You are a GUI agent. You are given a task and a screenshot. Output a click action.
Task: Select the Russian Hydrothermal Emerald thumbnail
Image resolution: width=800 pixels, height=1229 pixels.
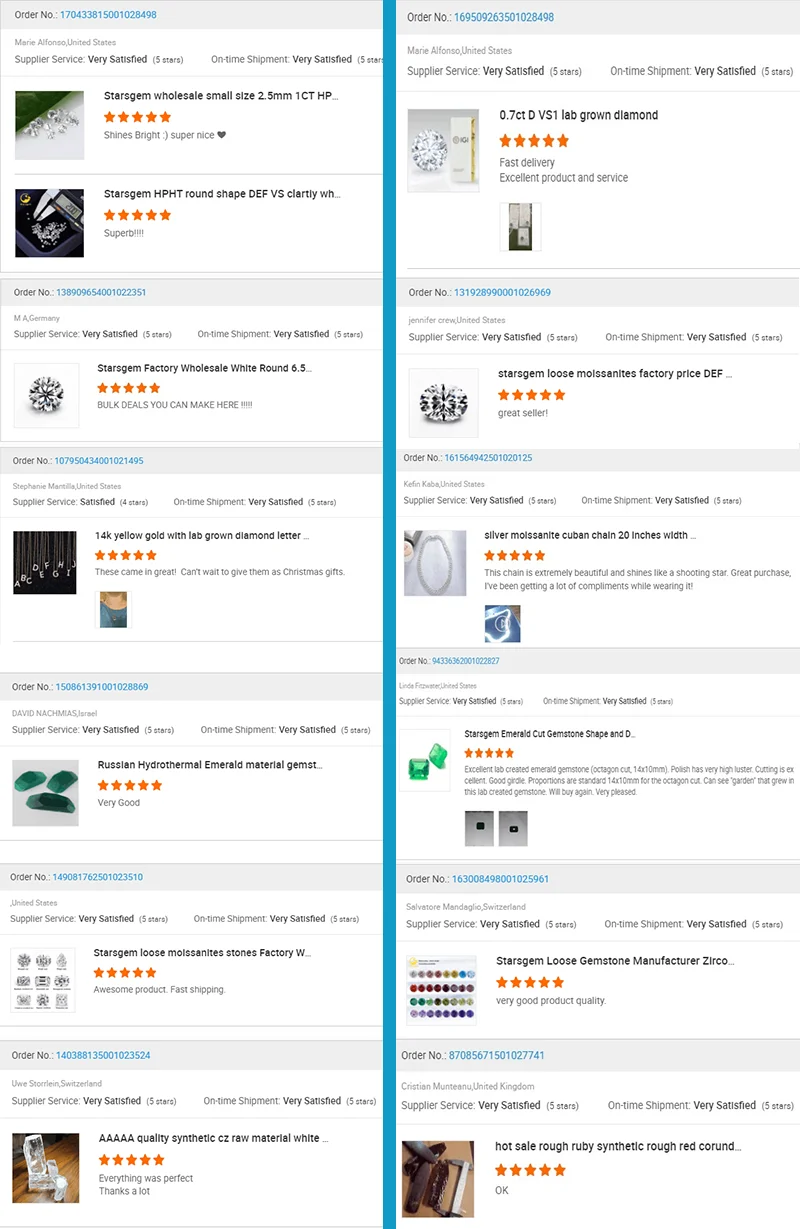[x=45, y=792]
